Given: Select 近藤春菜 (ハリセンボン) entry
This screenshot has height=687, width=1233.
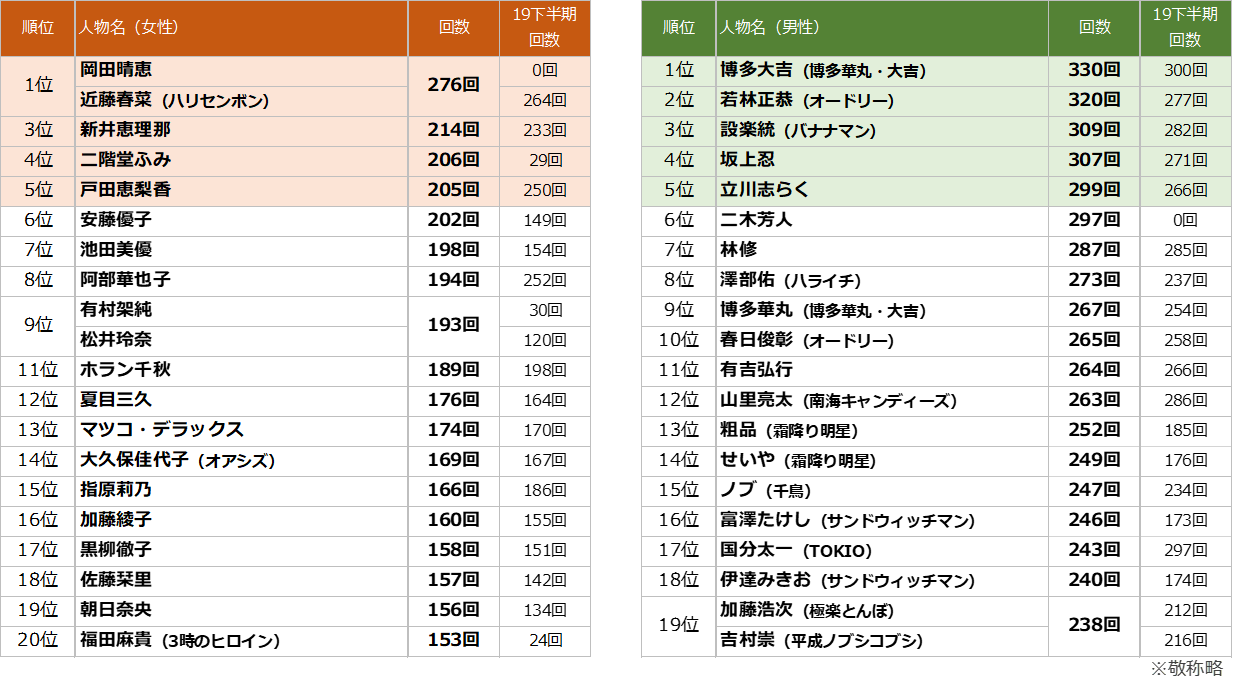Looking at the screenshot, I should 175,100.
